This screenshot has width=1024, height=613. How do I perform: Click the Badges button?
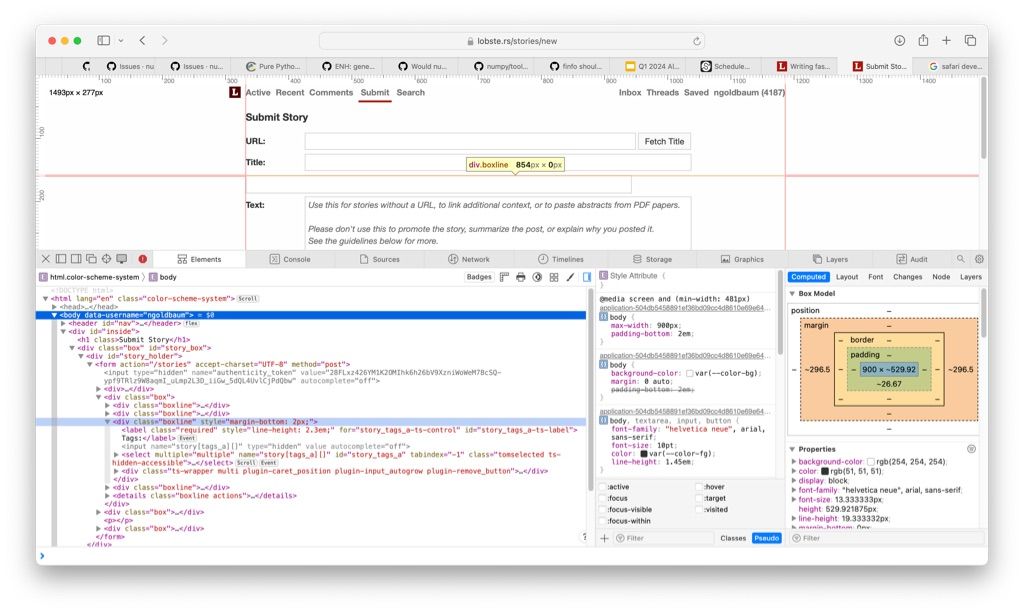479,277
